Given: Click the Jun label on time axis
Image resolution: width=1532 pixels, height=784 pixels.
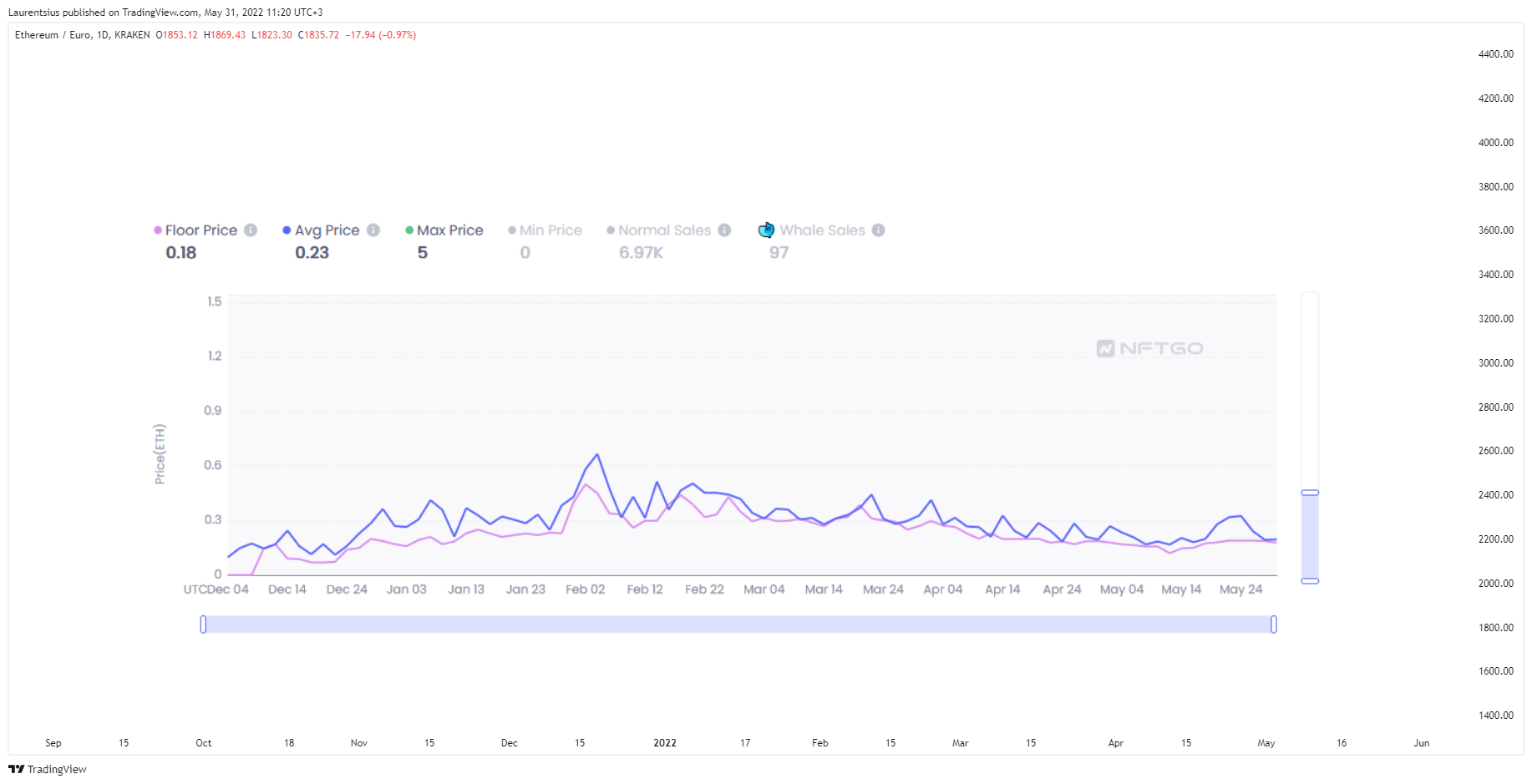Looking at the screenshot, I should [x=1421, y=743].
